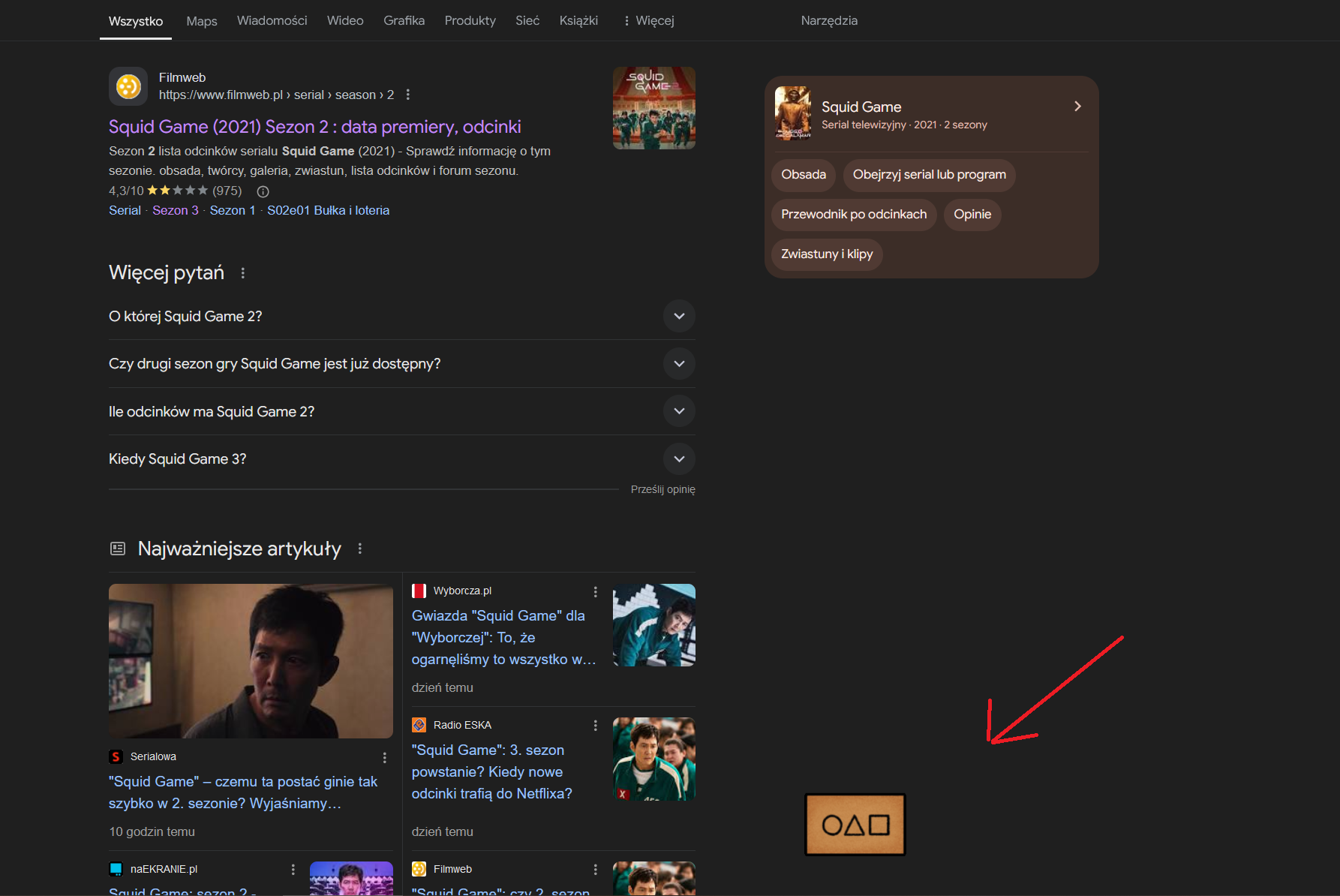Expand the 'Kiedy Squid Game 3?' question
Screen dimensions: 1340x896
click(679, 459)
